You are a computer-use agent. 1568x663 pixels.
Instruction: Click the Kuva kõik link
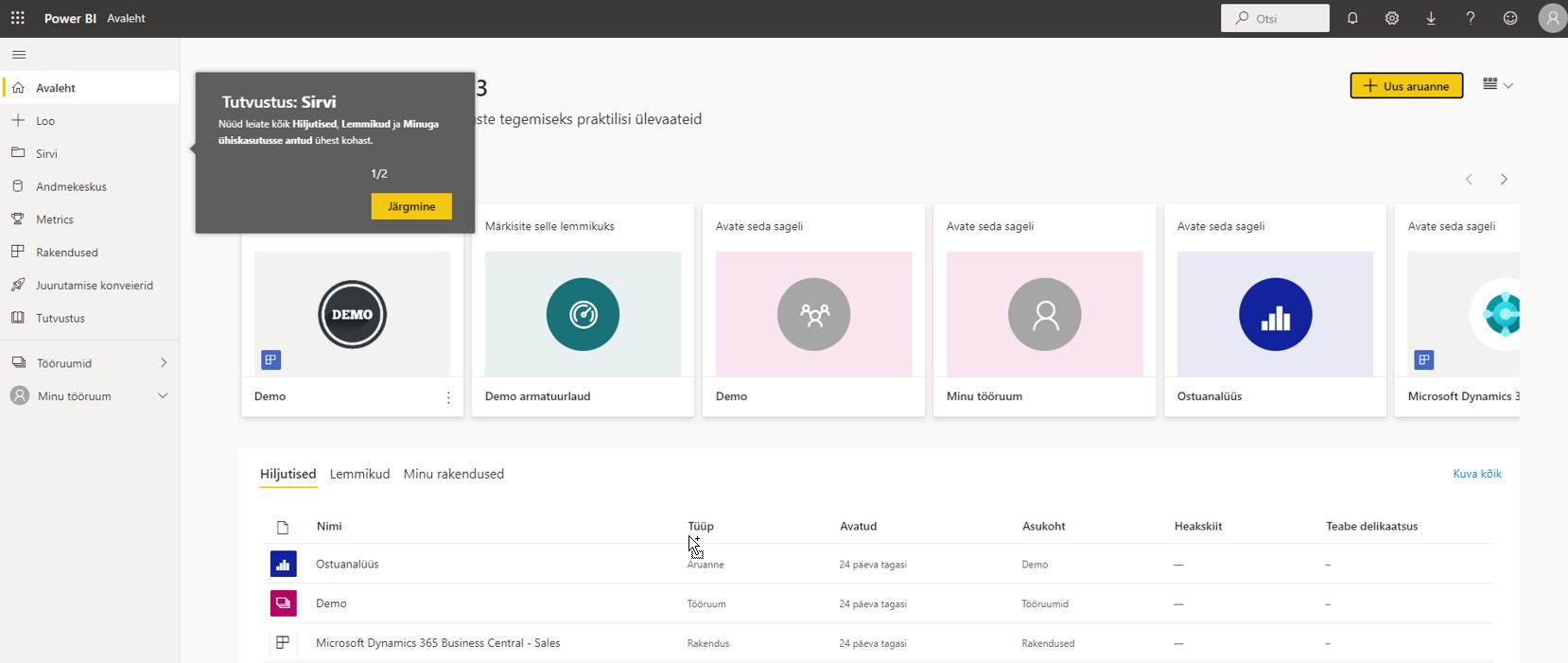point(1477,474)
